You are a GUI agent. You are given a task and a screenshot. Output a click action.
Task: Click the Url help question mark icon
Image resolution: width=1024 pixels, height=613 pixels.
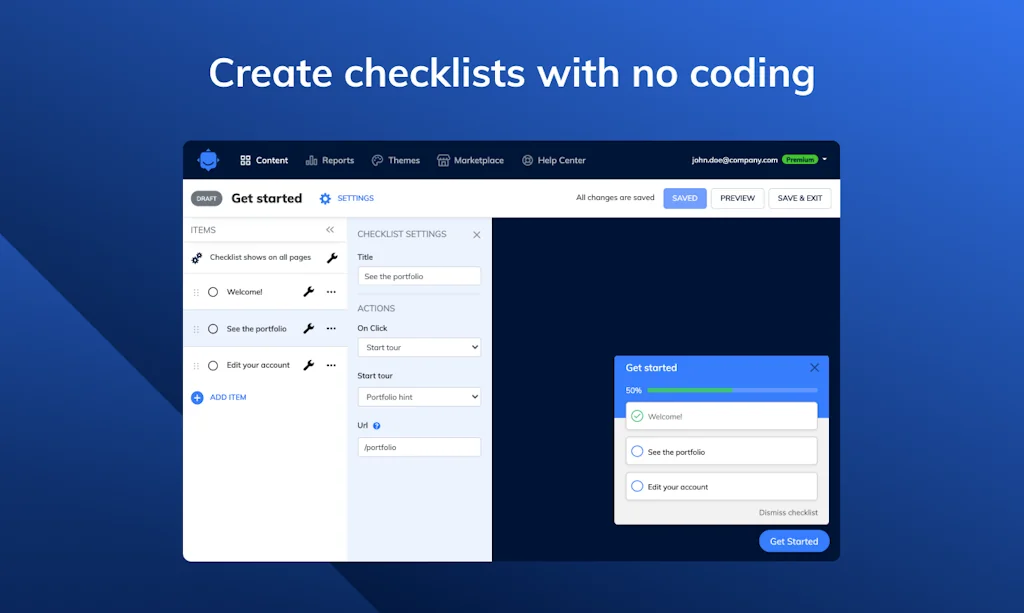point(377,426)
